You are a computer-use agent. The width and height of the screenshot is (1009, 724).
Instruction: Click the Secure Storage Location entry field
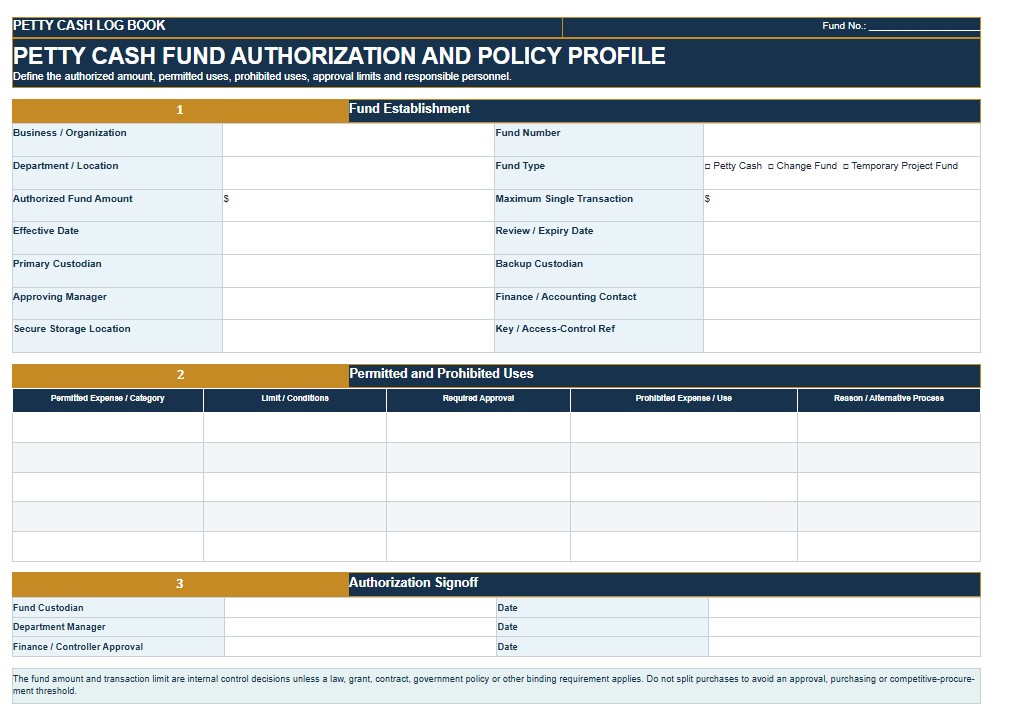point(358,336)
